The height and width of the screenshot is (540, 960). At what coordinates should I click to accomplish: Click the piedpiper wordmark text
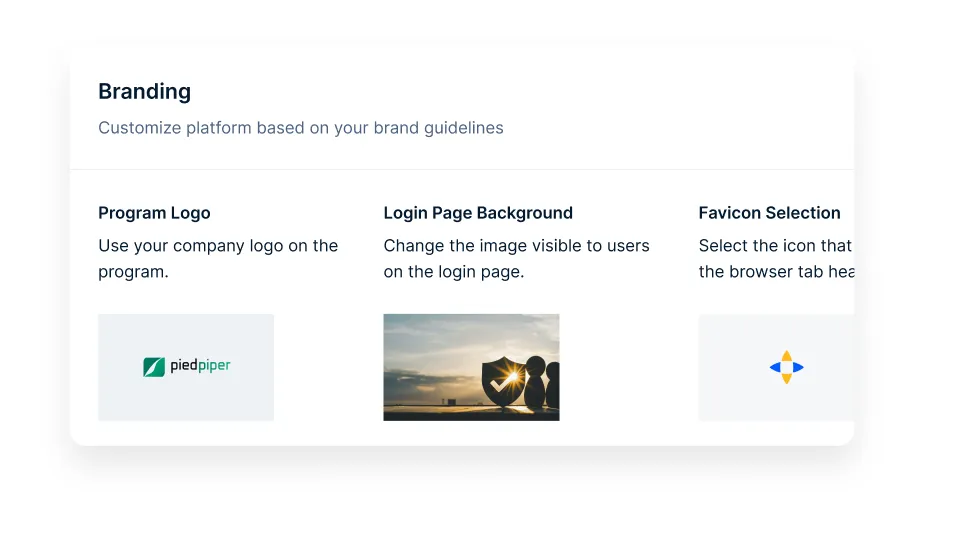[200, 366]
